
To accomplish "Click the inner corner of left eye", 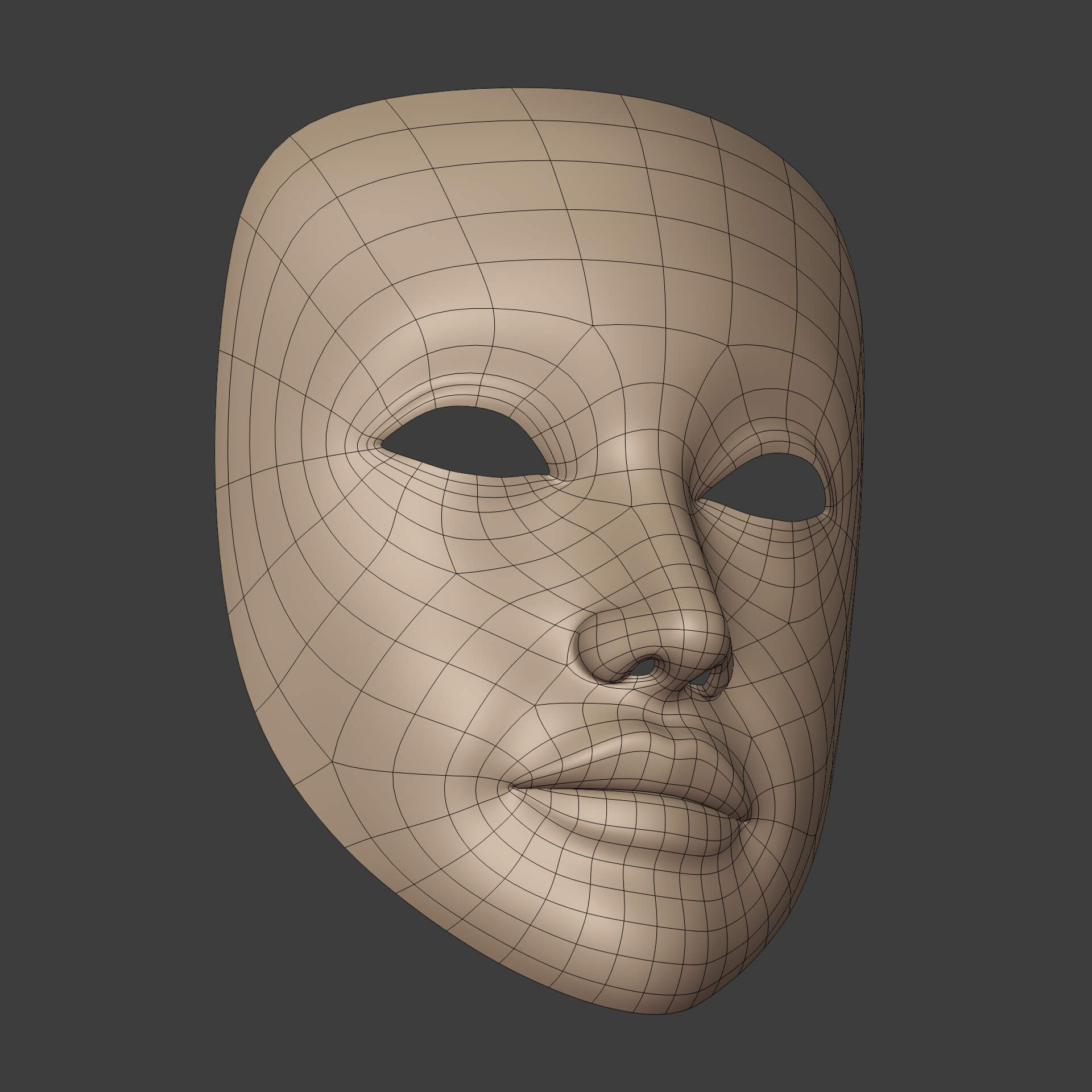I will [547, 473].
